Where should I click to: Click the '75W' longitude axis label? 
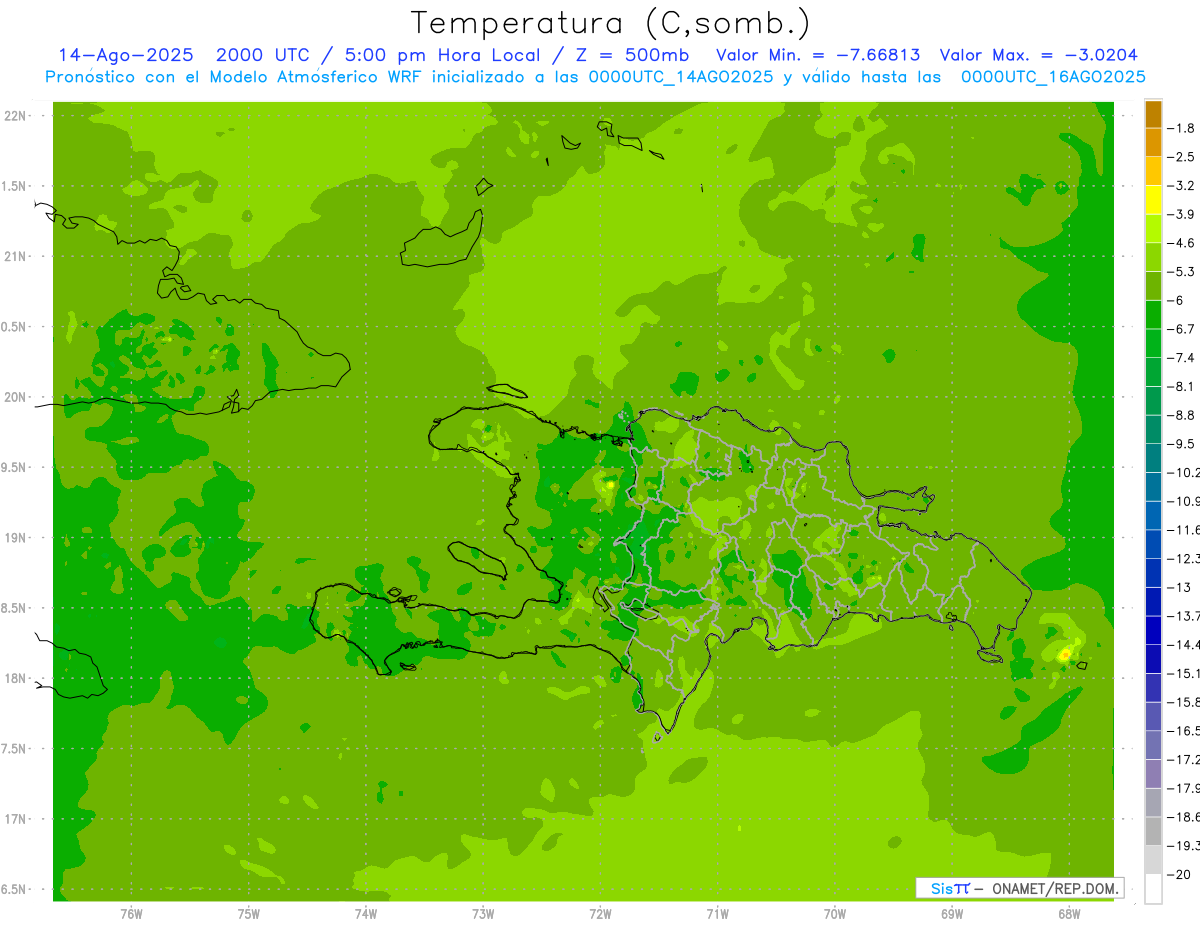tap(248, 913)
